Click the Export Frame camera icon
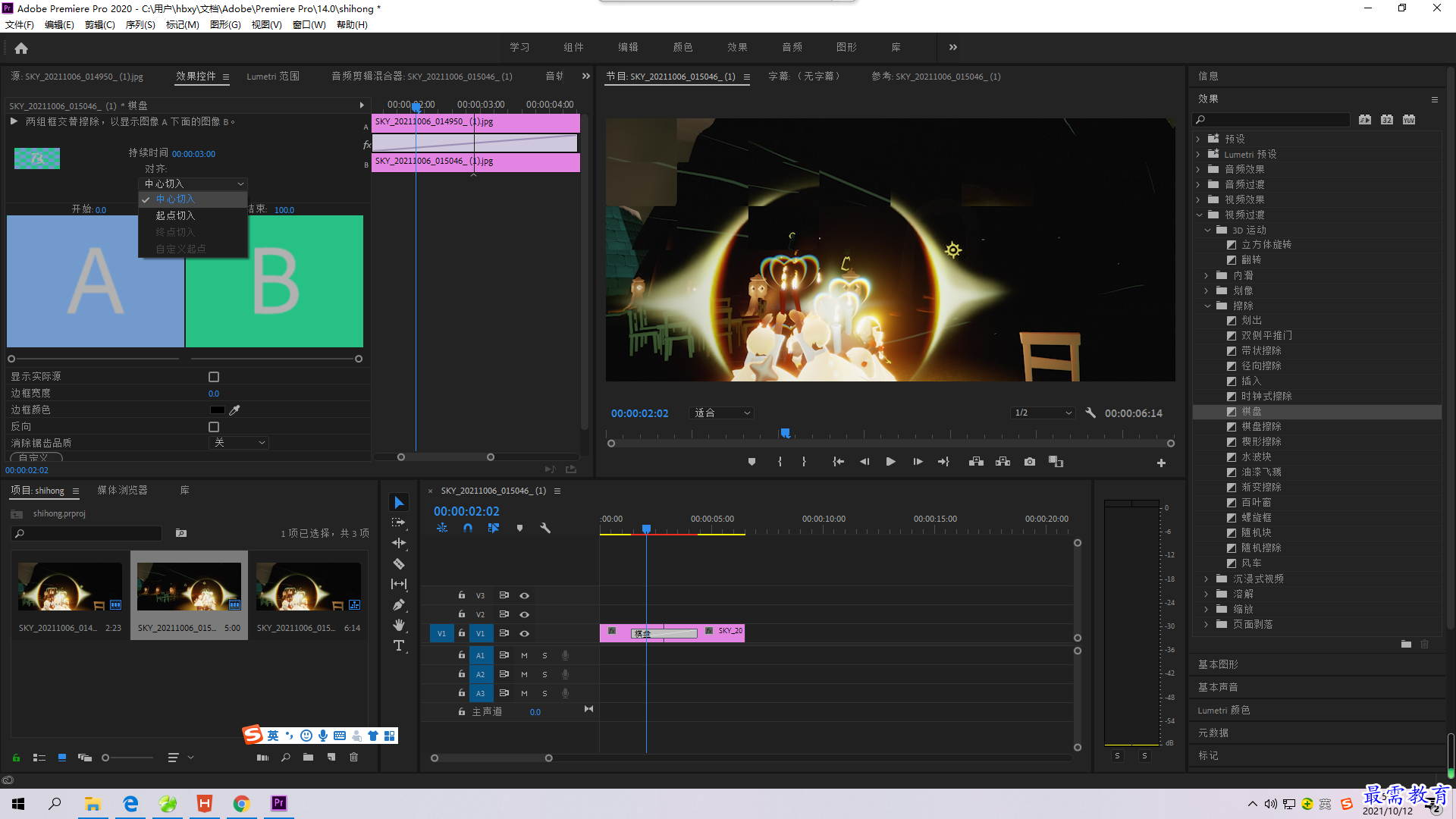 pyautogui.click(x=1030, y=462)
